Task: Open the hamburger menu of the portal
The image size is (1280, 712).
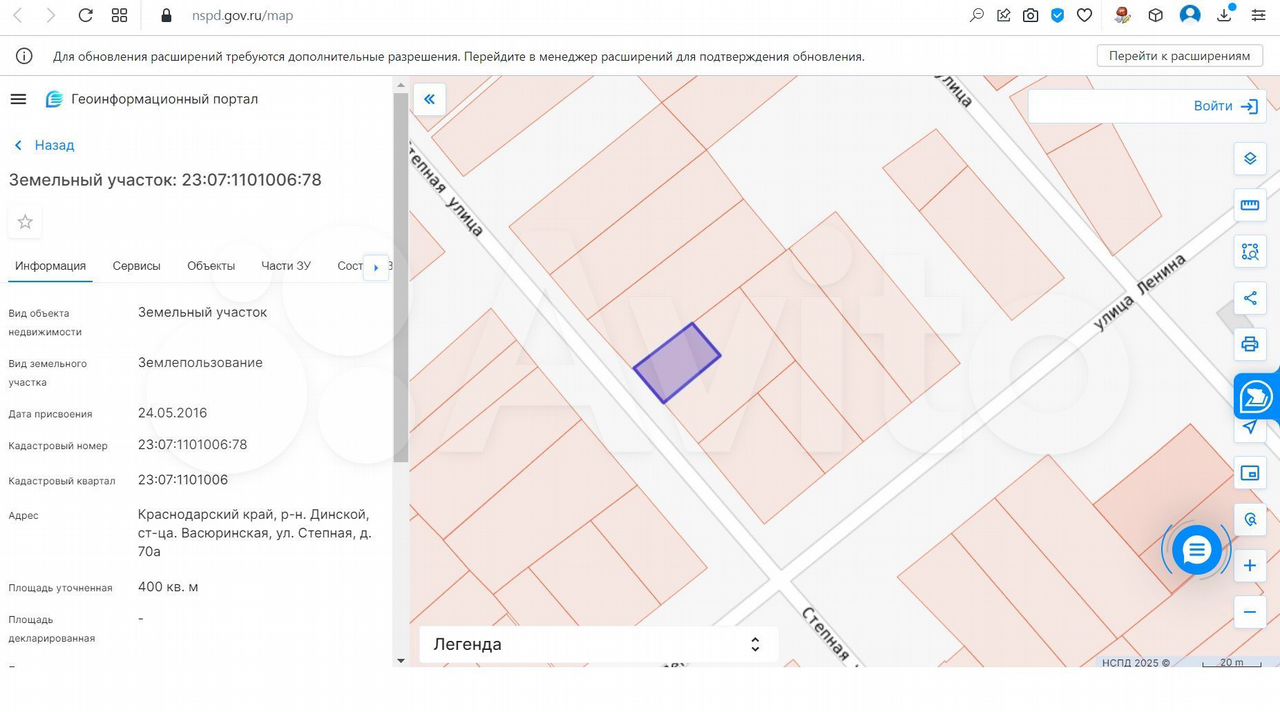Action: tap(18, 99)
